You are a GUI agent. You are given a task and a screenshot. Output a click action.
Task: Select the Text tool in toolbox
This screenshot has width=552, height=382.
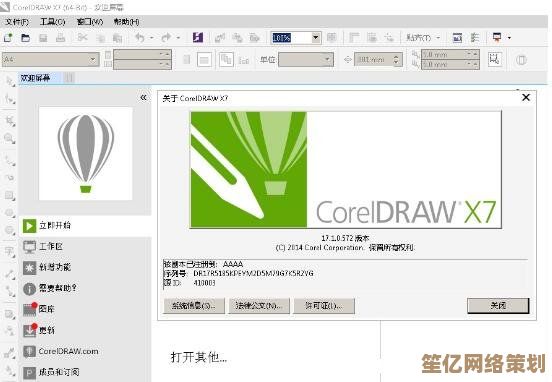point(10,251)
